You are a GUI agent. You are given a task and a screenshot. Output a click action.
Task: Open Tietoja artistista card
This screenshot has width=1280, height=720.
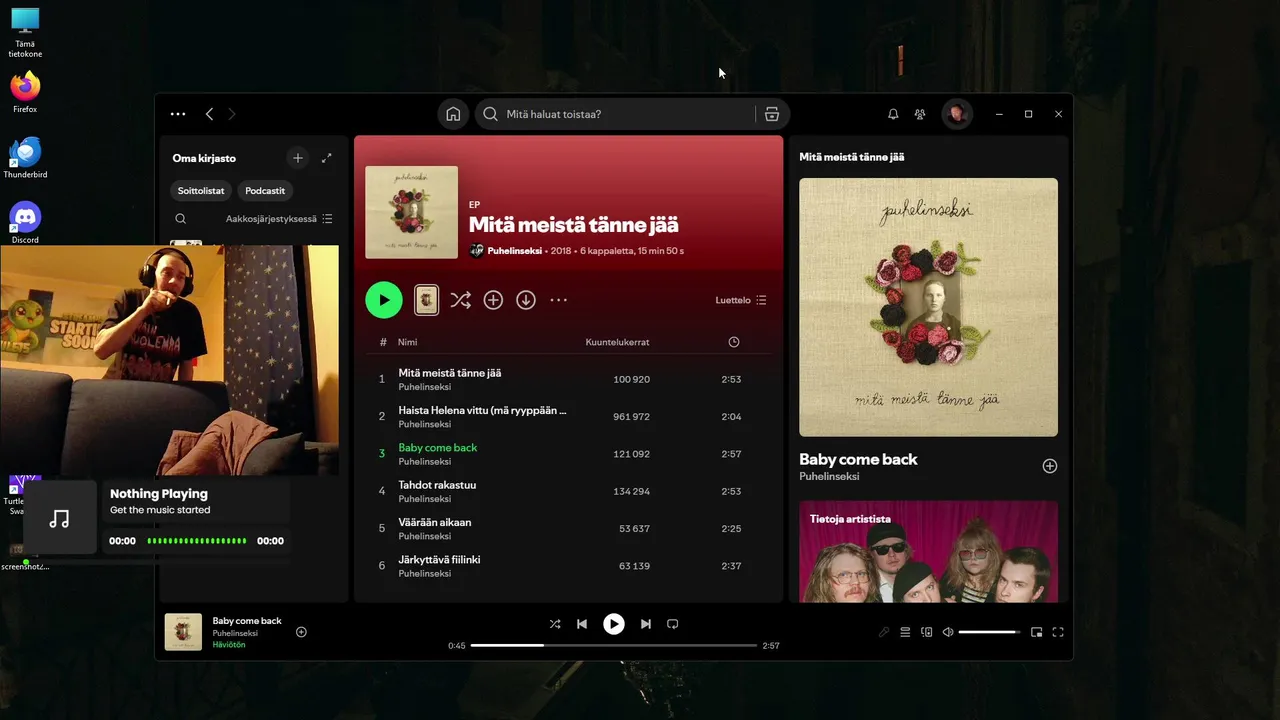928,551
